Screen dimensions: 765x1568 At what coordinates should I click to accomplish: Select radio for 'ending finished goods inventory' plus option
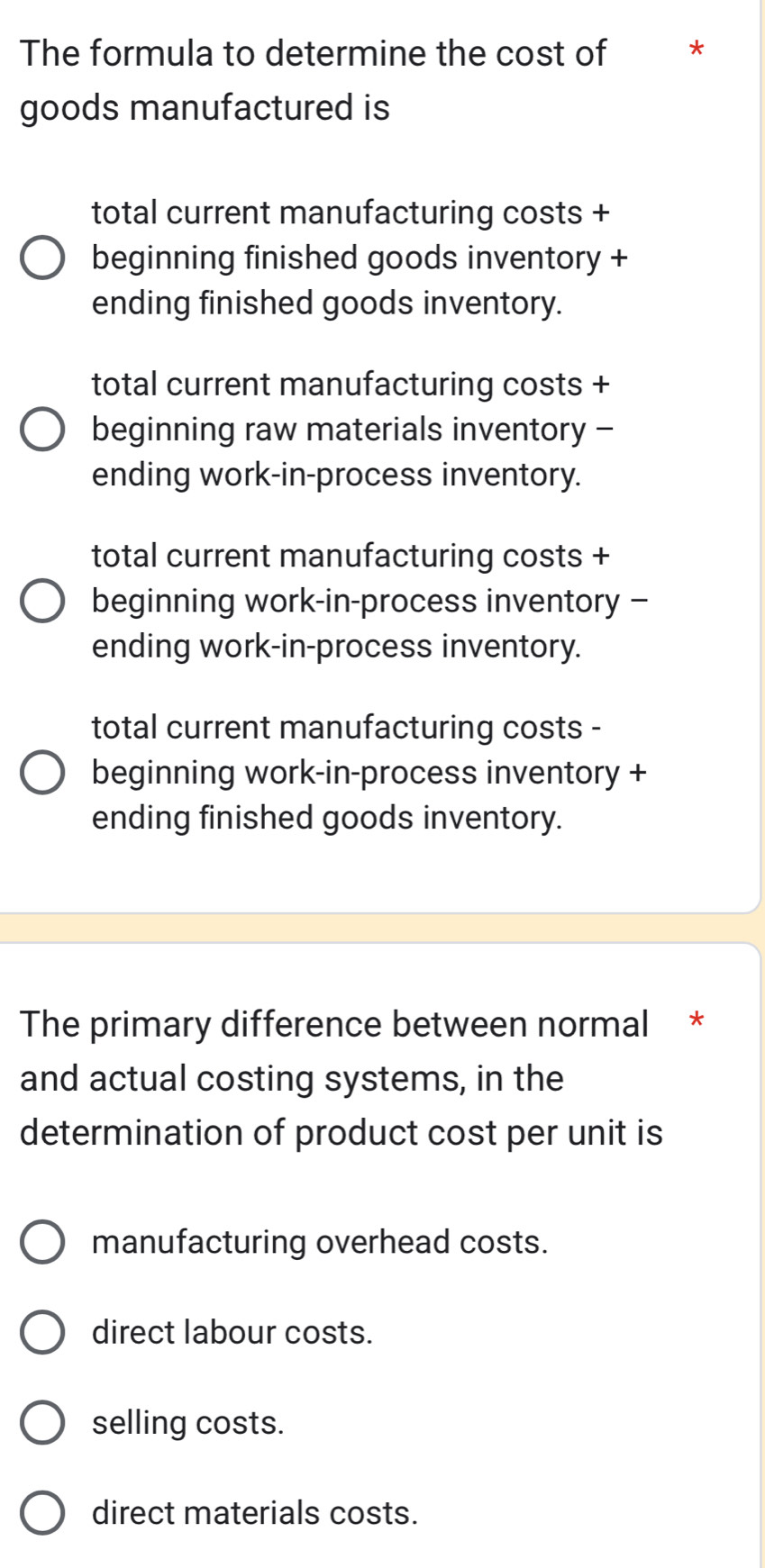(42, 258)
